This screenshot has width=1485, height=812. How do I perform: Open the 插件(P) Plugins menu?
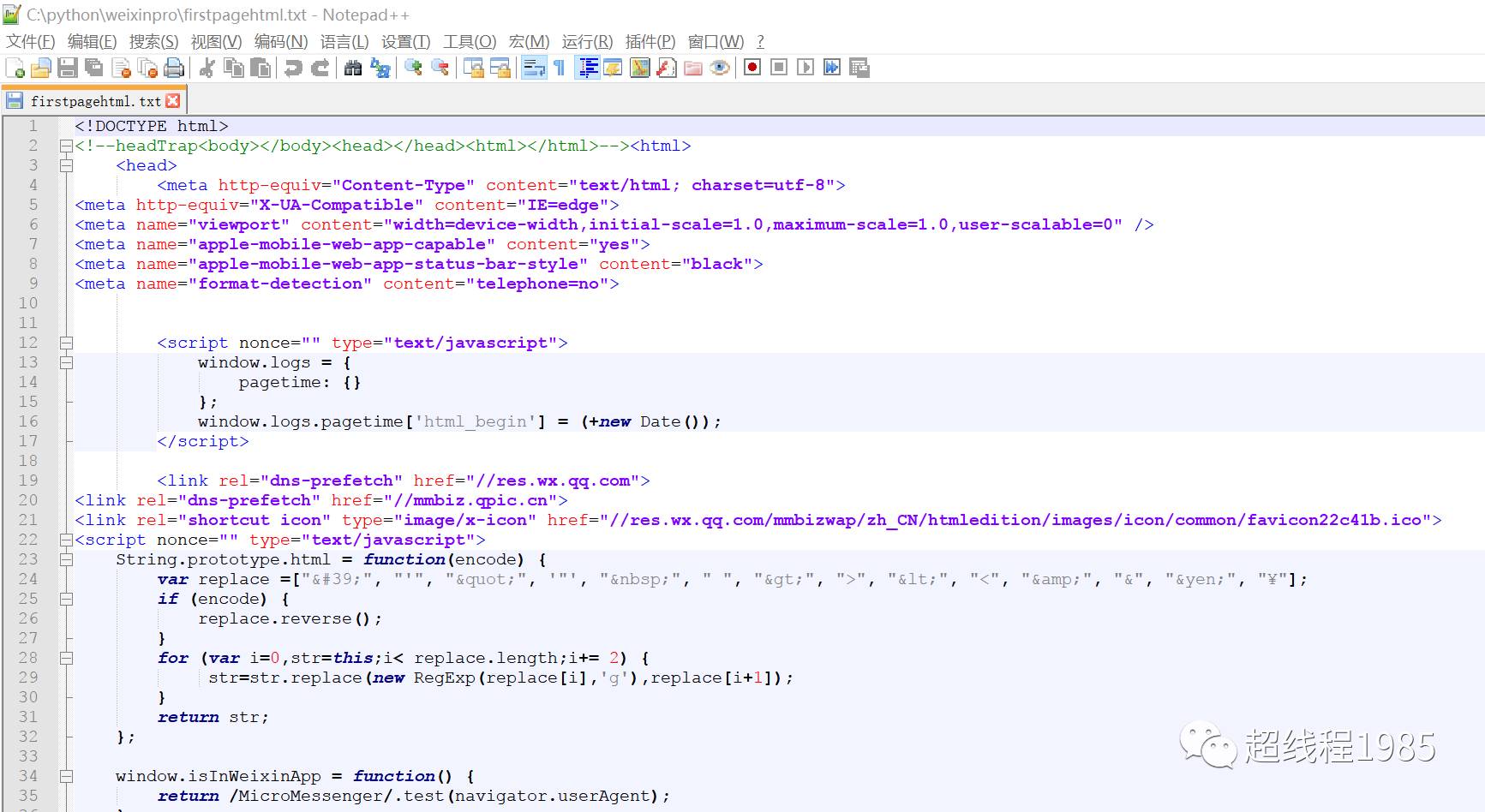tap(650, 41)
